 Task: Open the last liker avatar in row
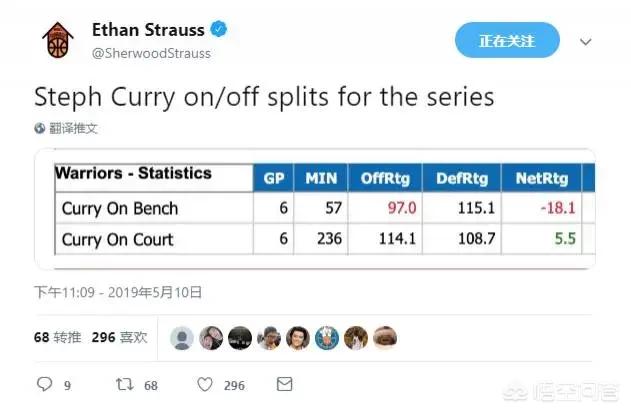click(385, 338)
